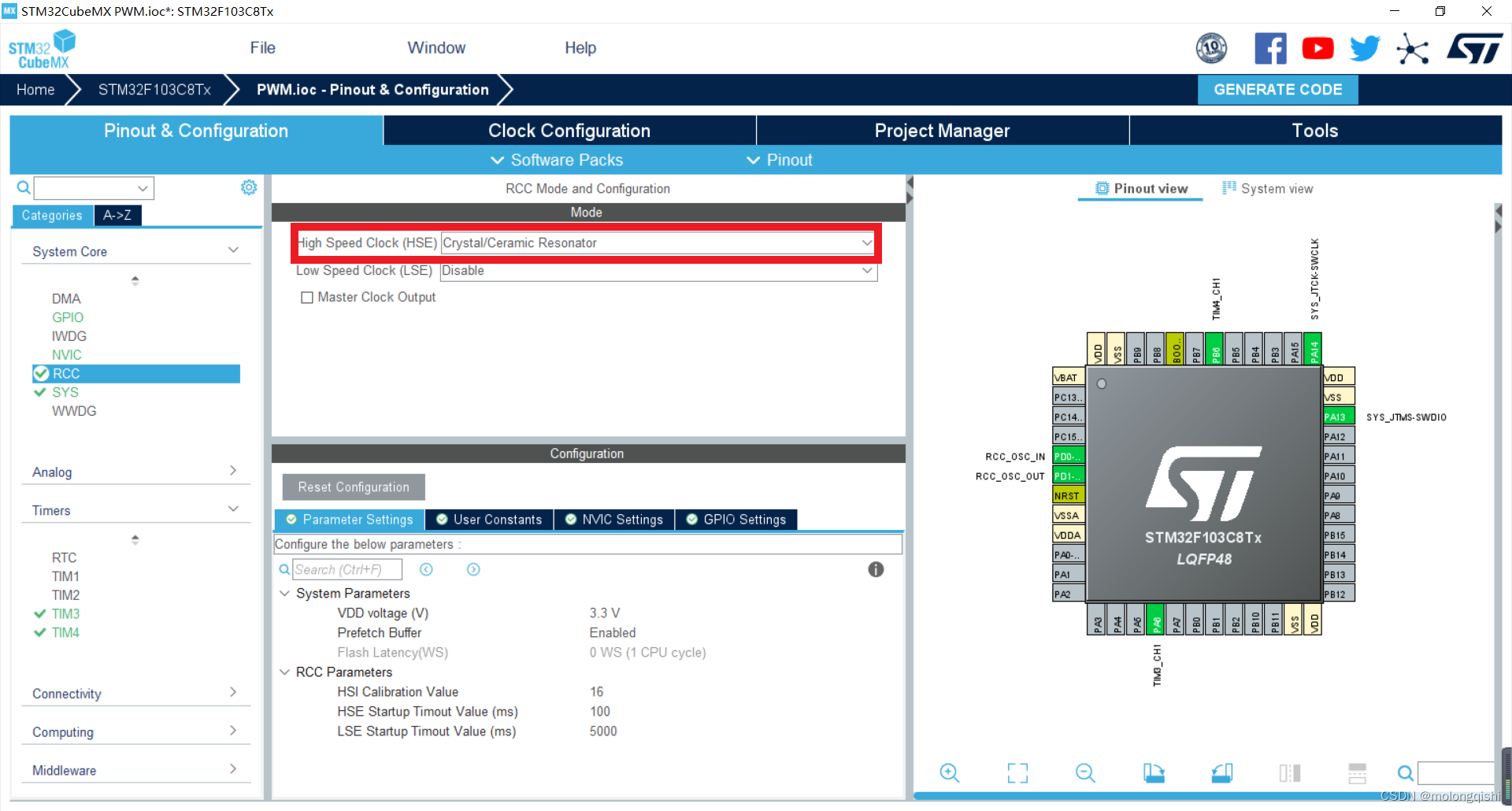Viewport: 1512px width, 811px height.
Task: Collapse RCC Parameters group
Action: (285, 672)
